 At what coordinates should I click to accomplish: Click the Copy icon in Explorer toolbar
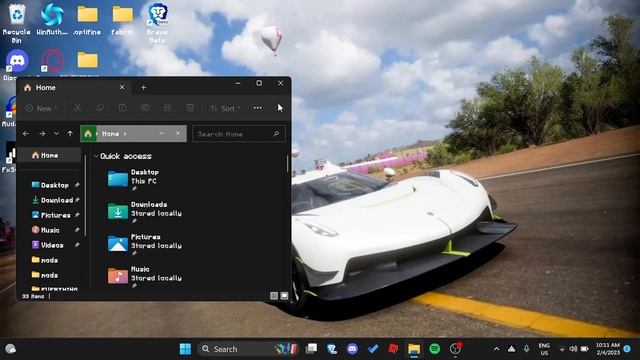(x=100, y=108)
